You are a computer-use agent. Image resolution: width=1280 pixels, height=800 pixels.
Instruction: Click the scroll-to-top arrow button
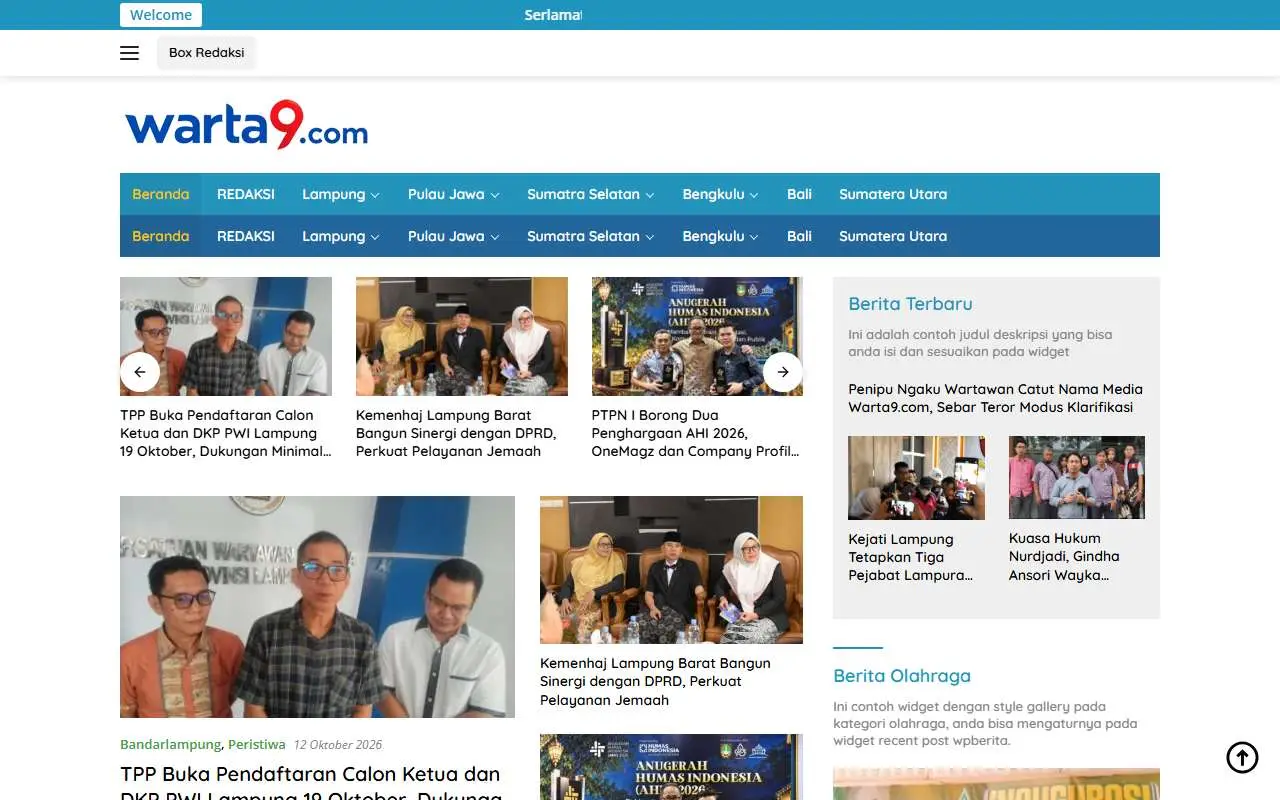(1242, 757)
